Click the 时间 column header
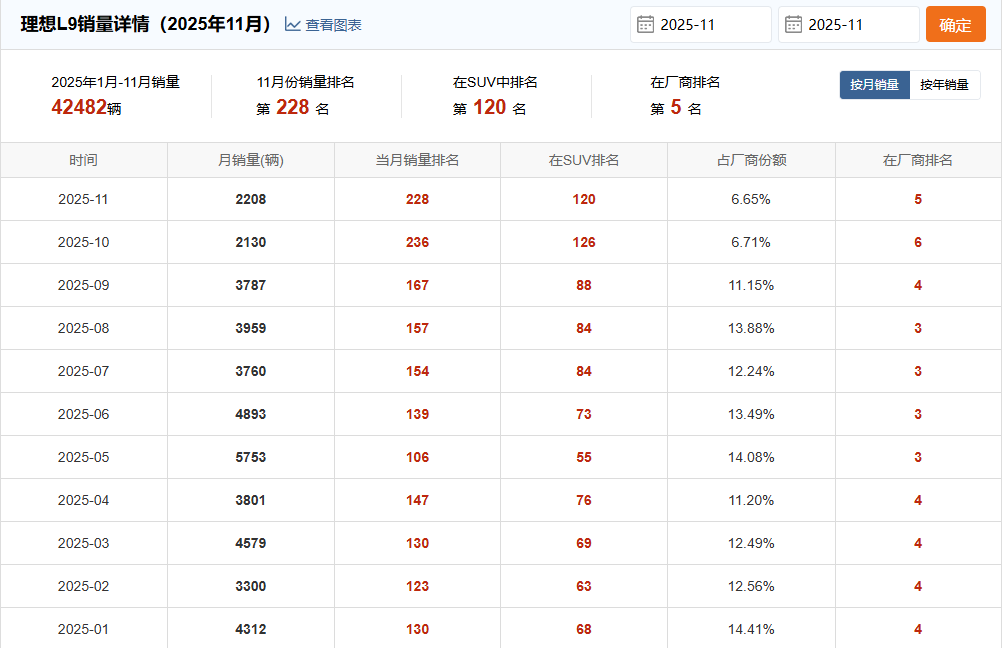 click(84, 160)
